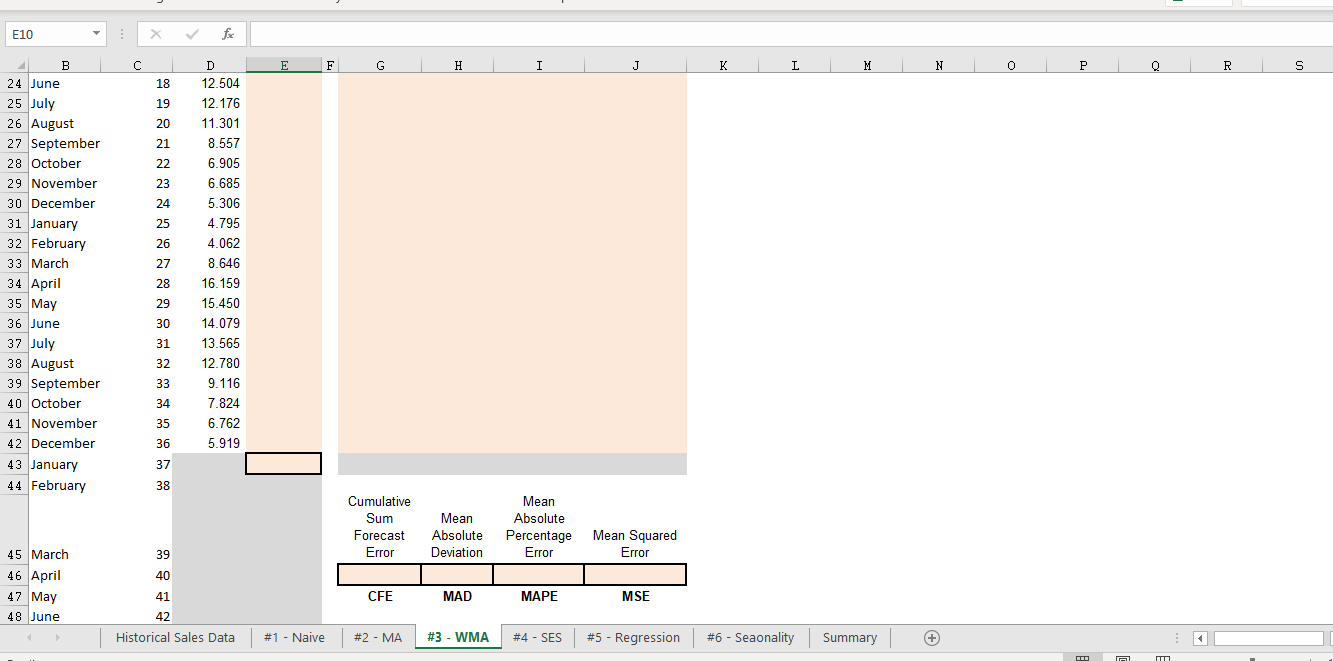Open Page Break Preview from the status bar

coord(1163,658)
